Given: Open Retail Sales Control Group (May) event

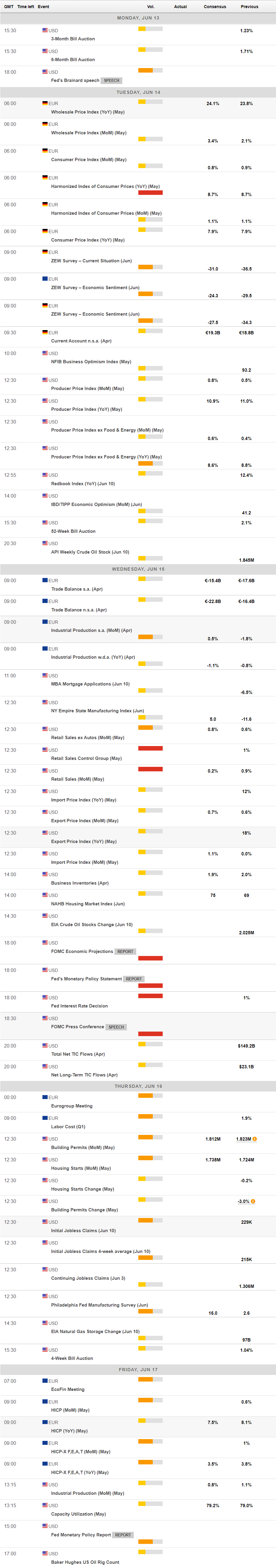Looking at the screenshot, I should [x=86, y=758].
